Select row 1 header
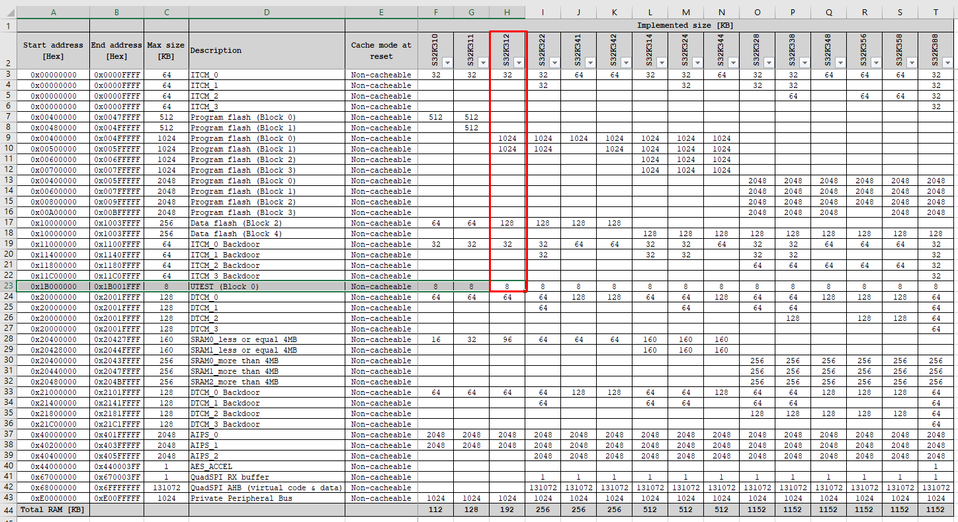 click(8, 26)
